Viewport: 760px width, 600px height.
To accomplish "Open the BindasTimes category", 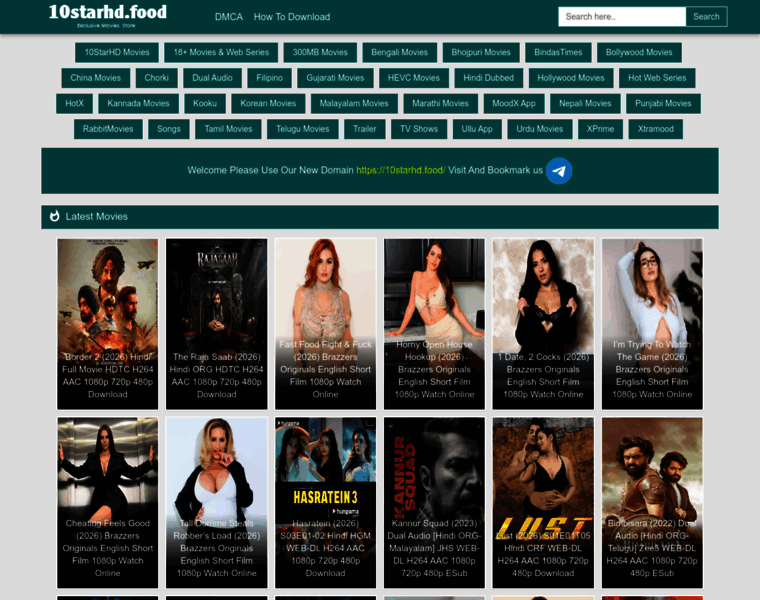I will [x=558, y=52].
